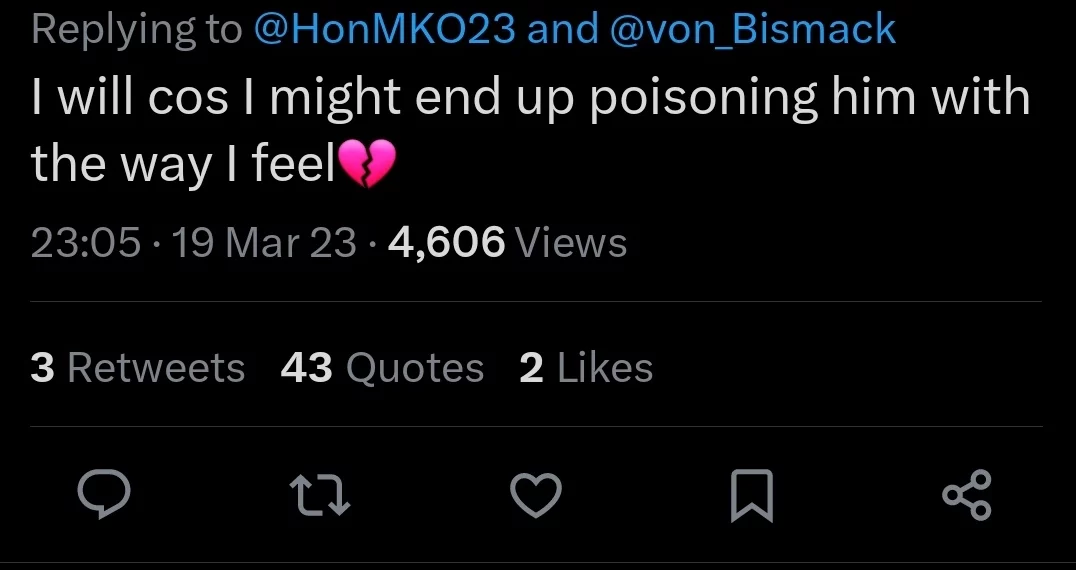The height and width of the screenshot is (570, 1076).
Task: Open the share options icon
Action: [x=967, y=495]
